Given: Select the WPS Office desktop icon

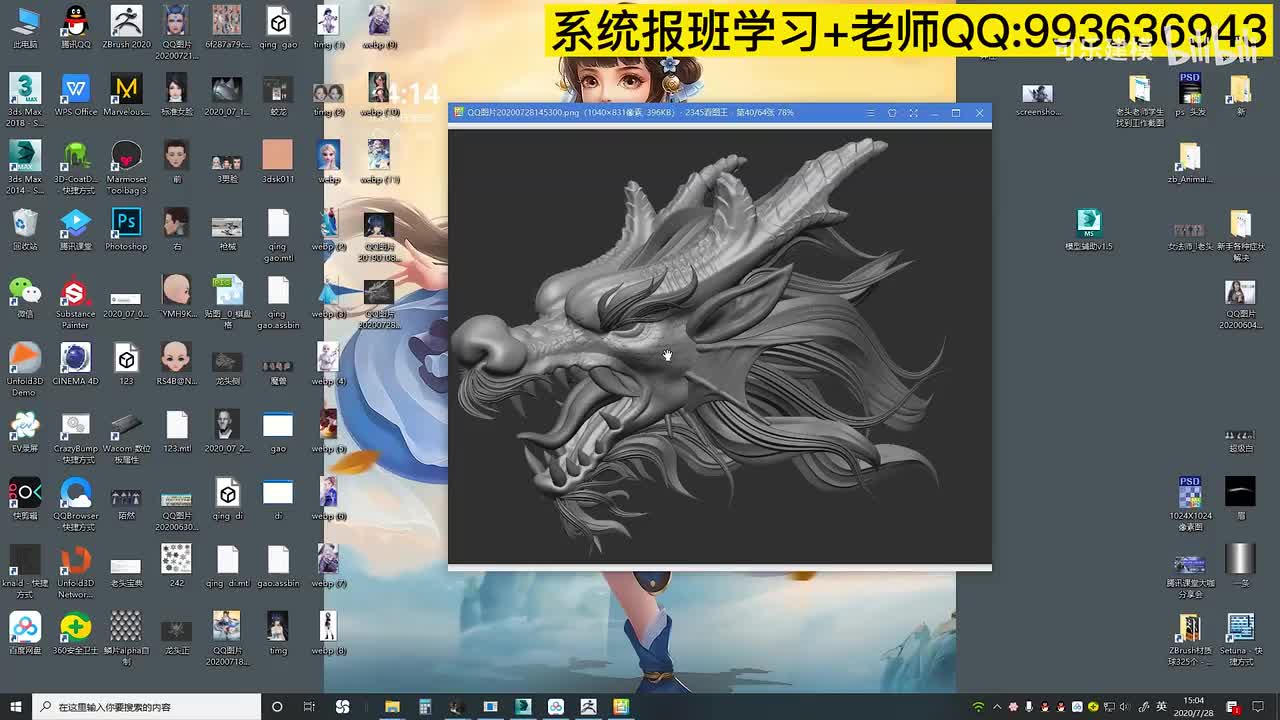Looking at the screenshot, I should point(75,94).
